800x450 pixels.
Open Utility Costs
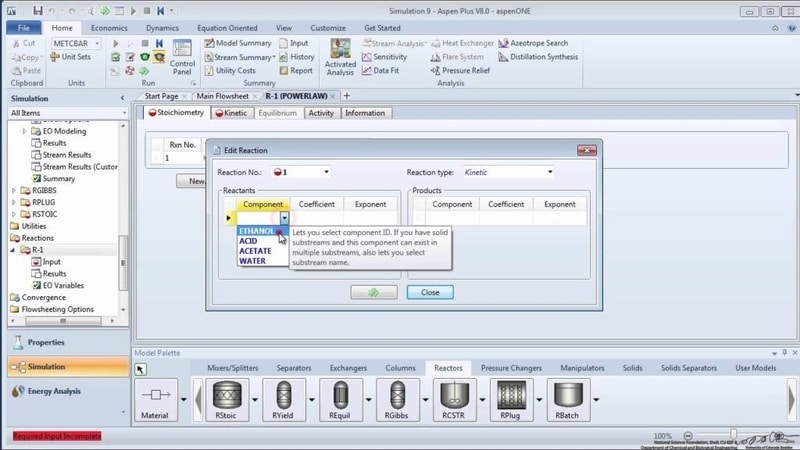(x=230, y=70)
